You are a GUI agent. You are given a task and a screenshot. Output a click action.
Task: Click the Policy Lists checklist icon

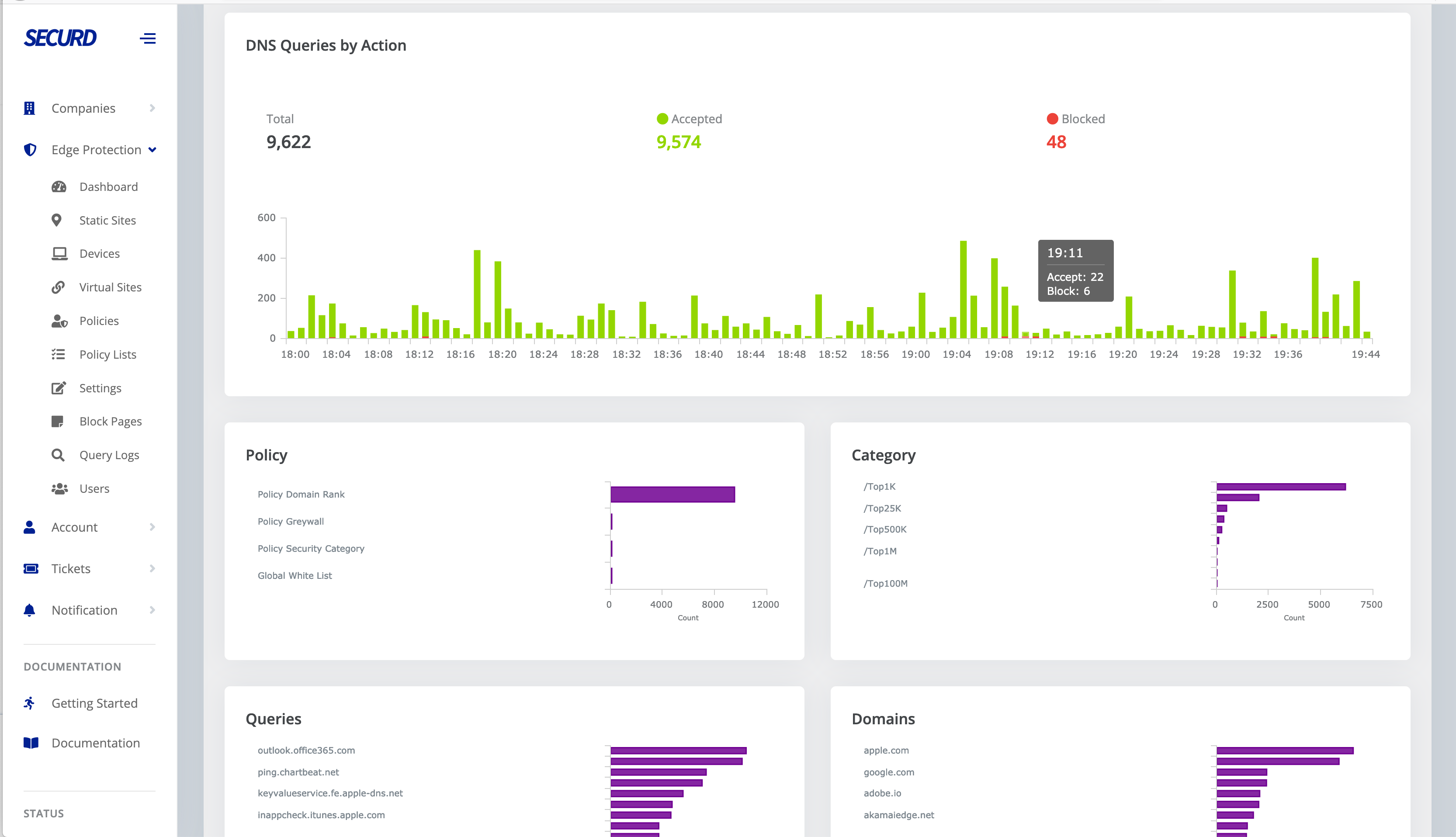(58, 354)
